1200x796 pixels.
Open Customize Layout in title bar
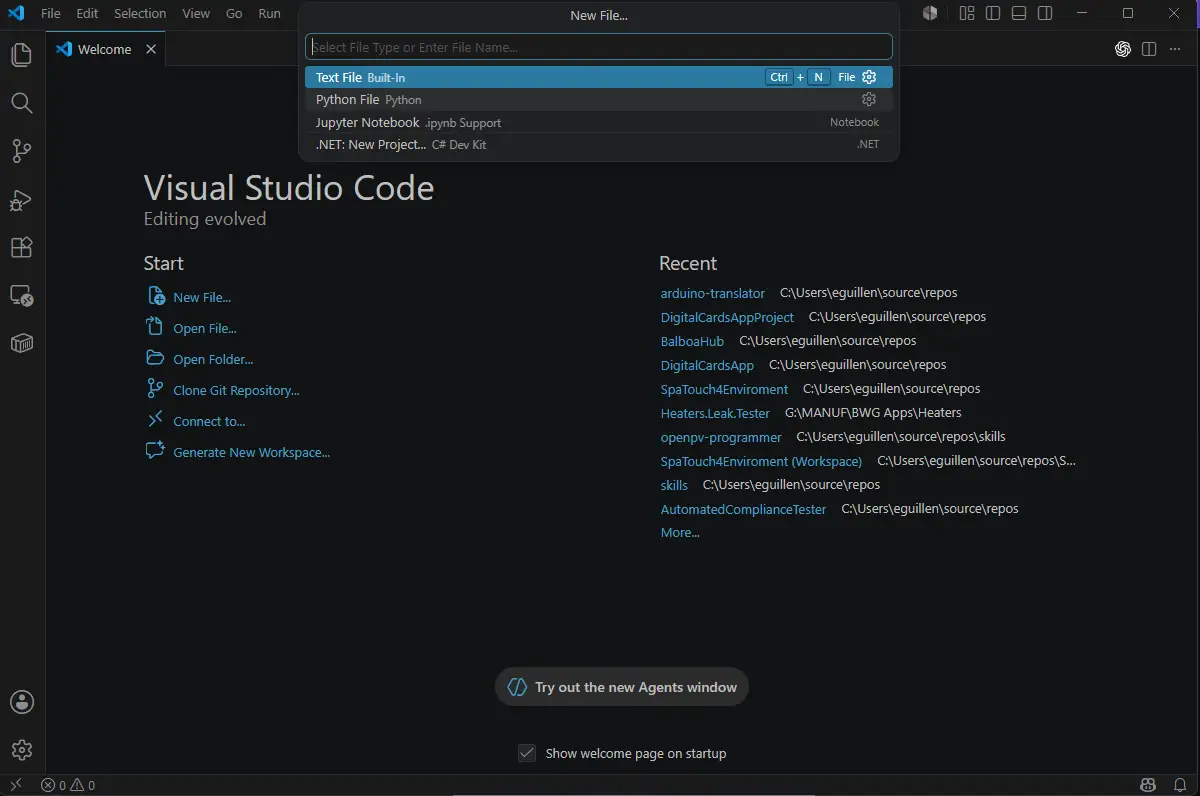pos(967,14)
